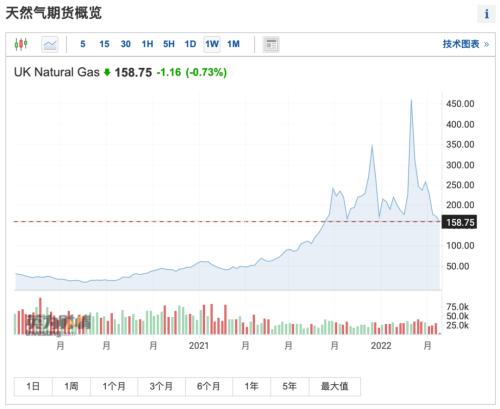Open the 技术图表 link
Viewport: 500px width, 409px height.
(x=465, y=44)
